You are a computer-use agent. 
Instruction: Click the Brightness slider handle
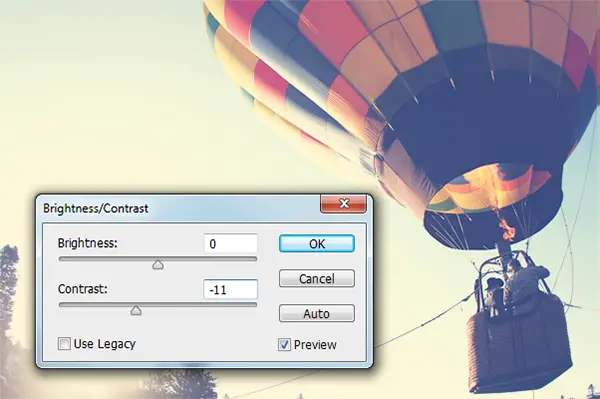pyautogui.click(x=158, y=264)
